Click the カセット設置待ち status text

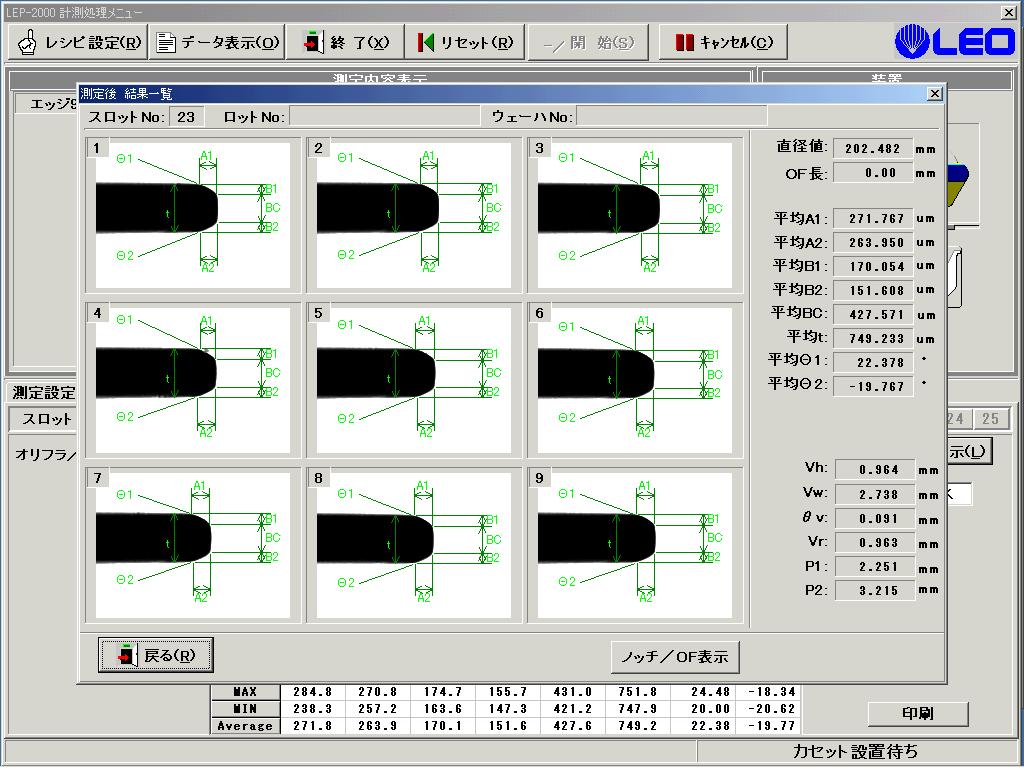pos(855,752)
